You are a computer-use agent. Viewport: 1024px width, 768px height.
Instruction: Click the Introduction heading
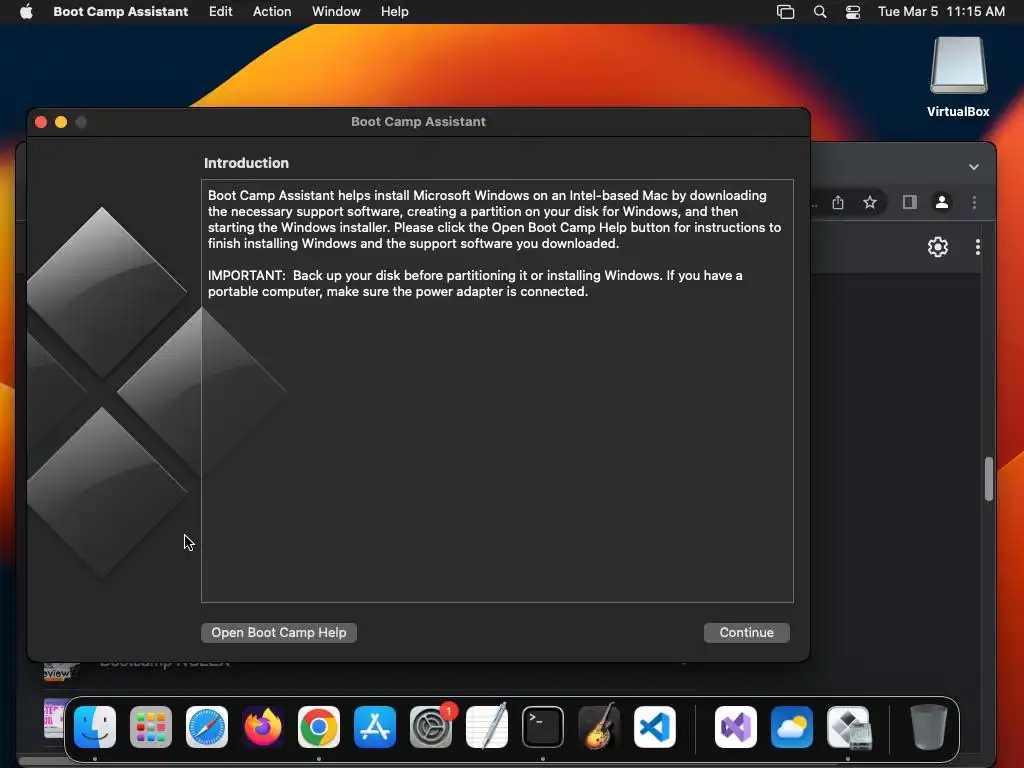(246, 163)
